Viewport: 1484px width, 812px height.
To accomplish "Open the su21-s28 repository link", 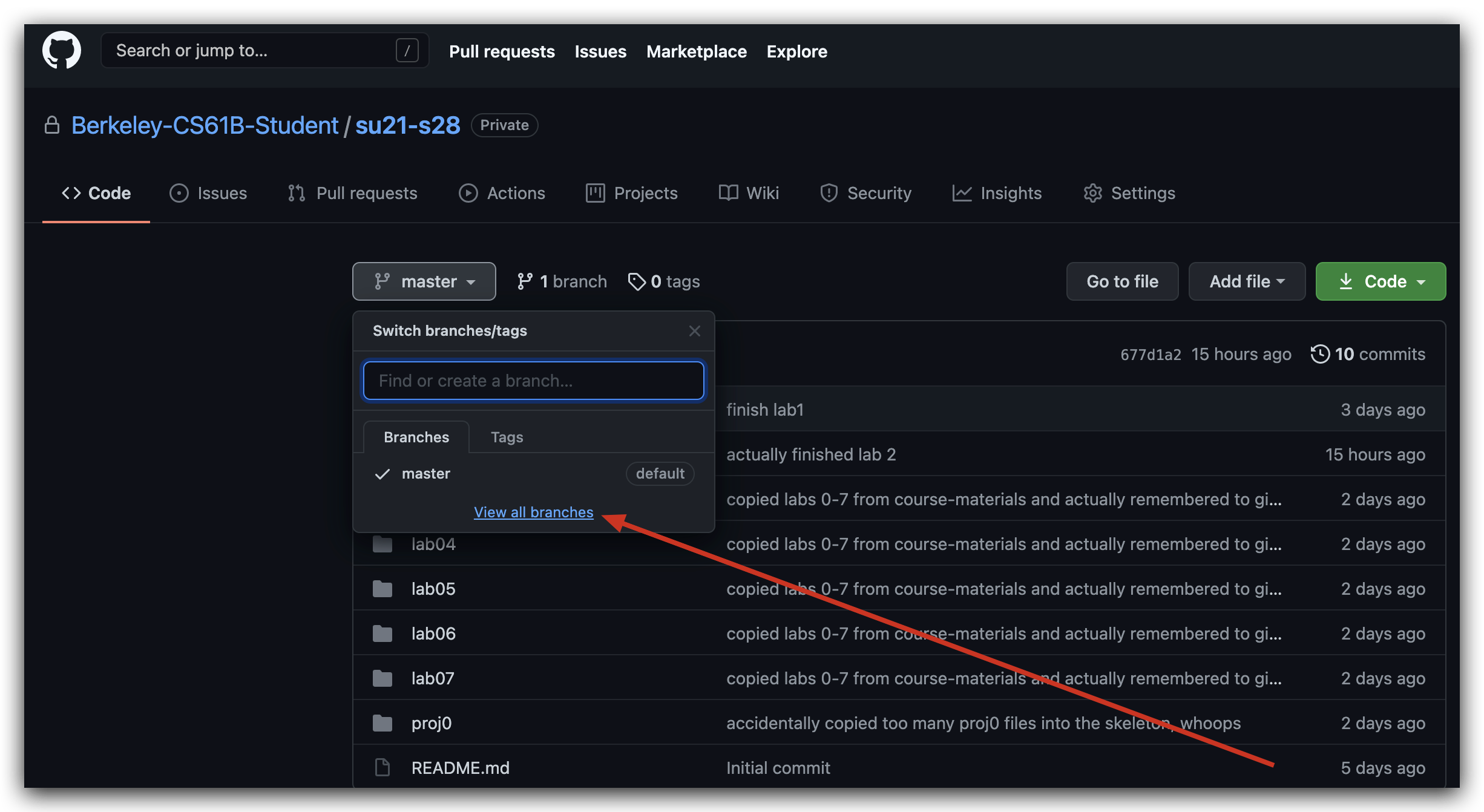I will pyautogui.click(x=407, y=125).
